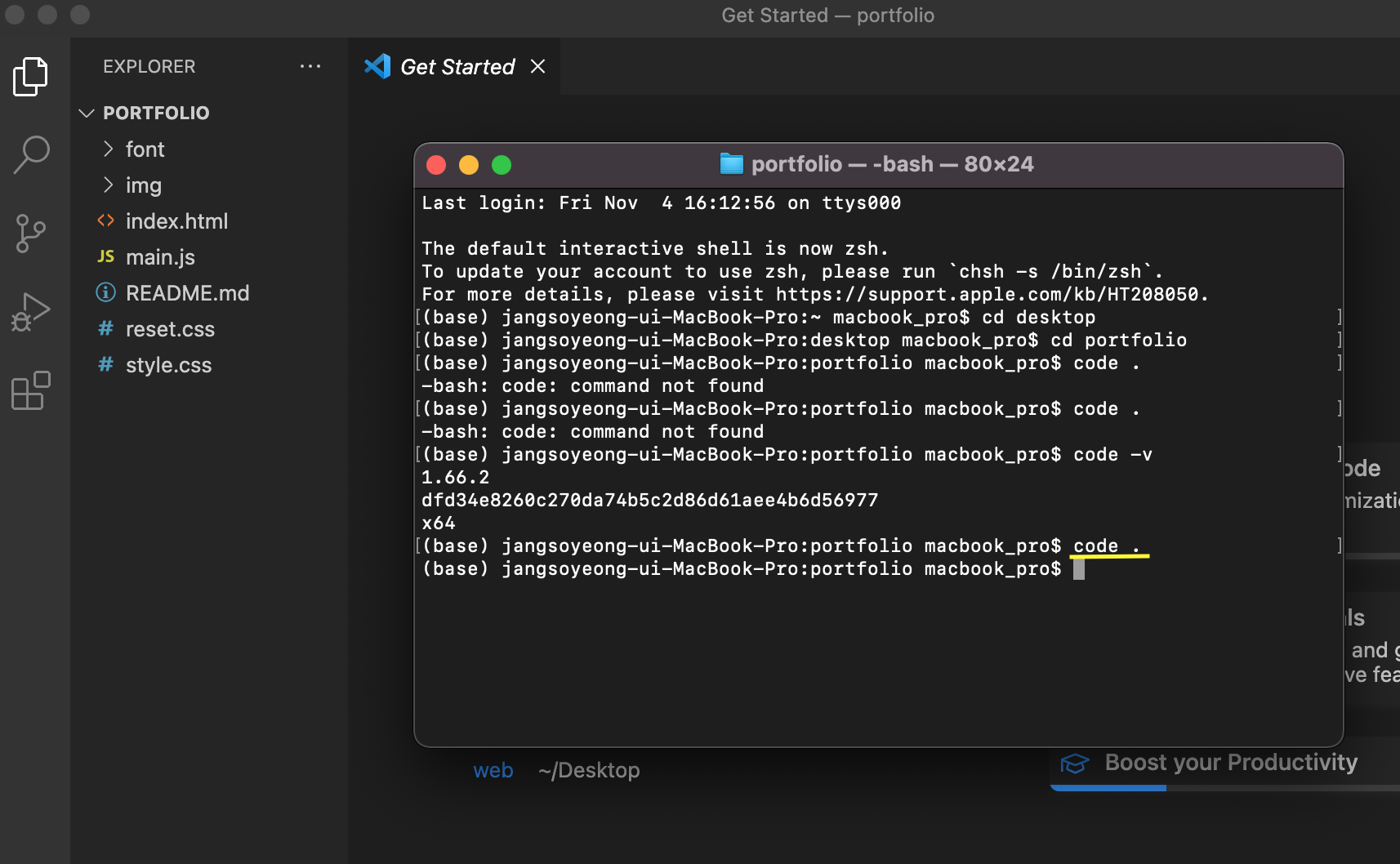The height and width of the screenshot is (864, 1400).
Task: Click the JS icon beside main.js
Action: coord(106,256)
